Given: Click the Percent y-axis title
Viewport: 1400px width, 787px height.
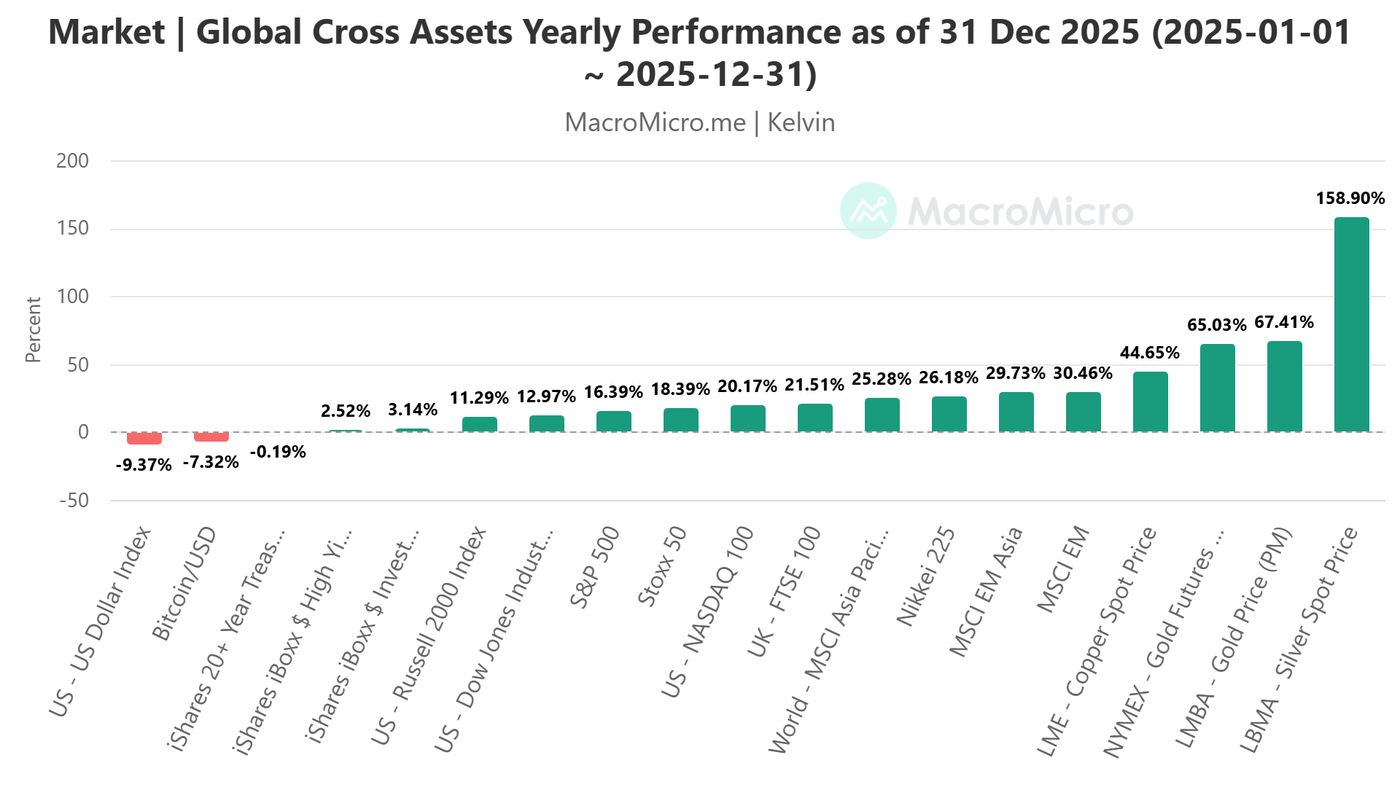Looking at the screenshot, I should click(33, 330).
